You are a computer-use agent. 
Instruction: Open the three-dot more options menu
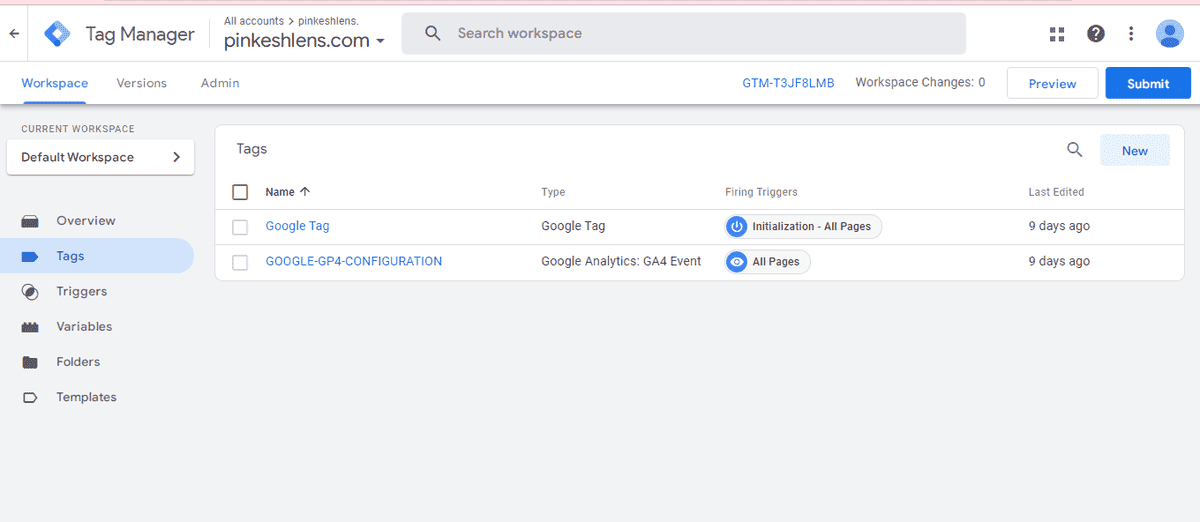(1131, 34)
